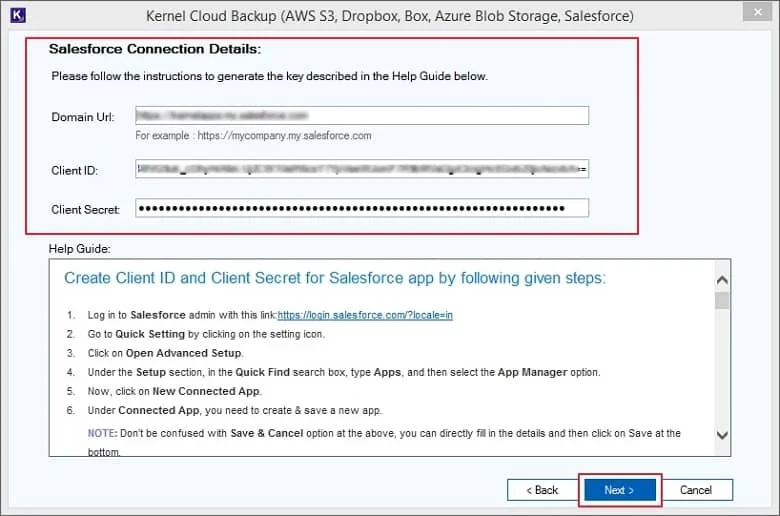Click the NOTE about Save & Cancel
780x516 pixels.
click(x=384, y=442)
